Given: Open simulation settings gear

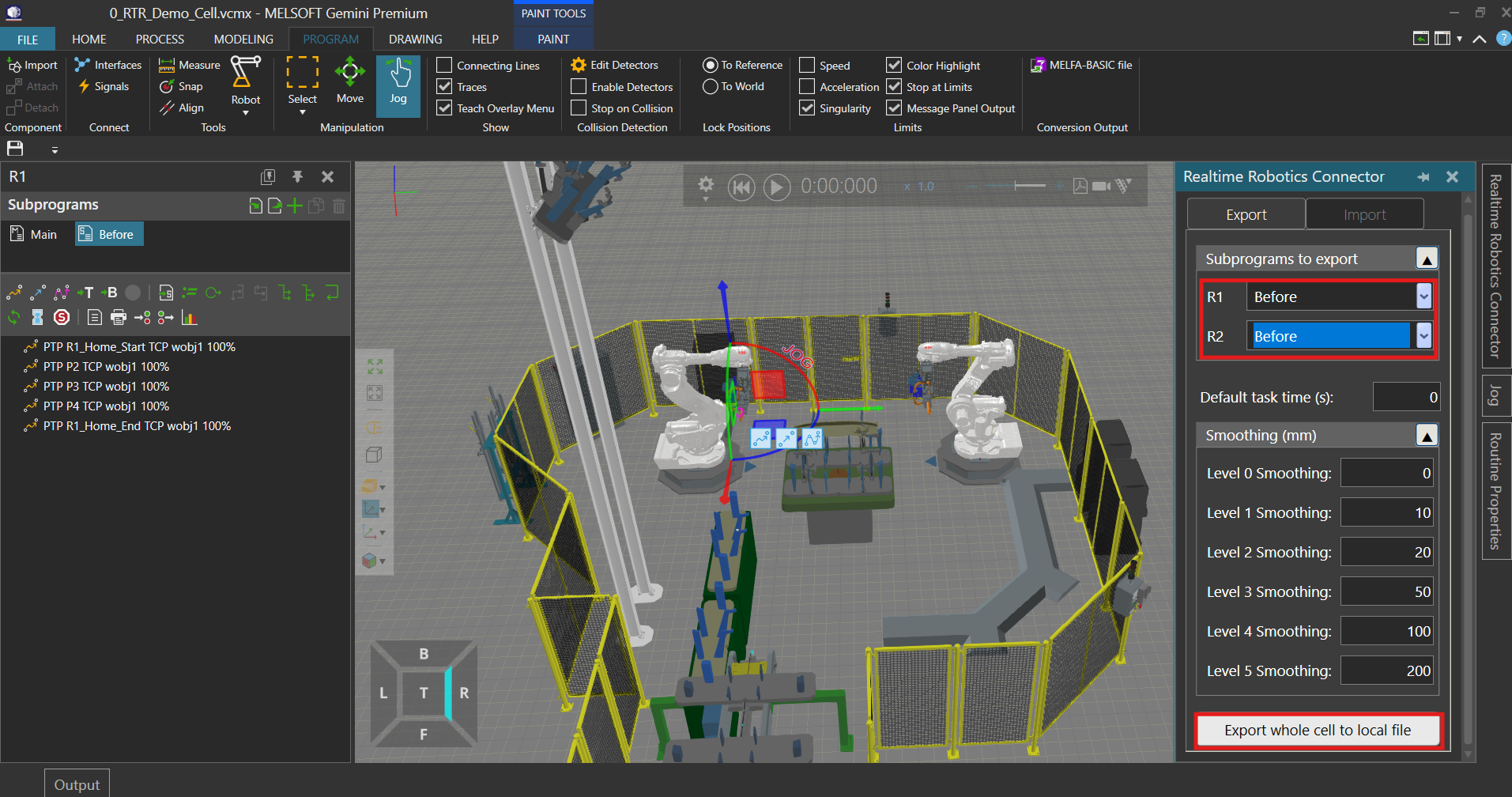Looking at the screenshot, I should 706,185.
